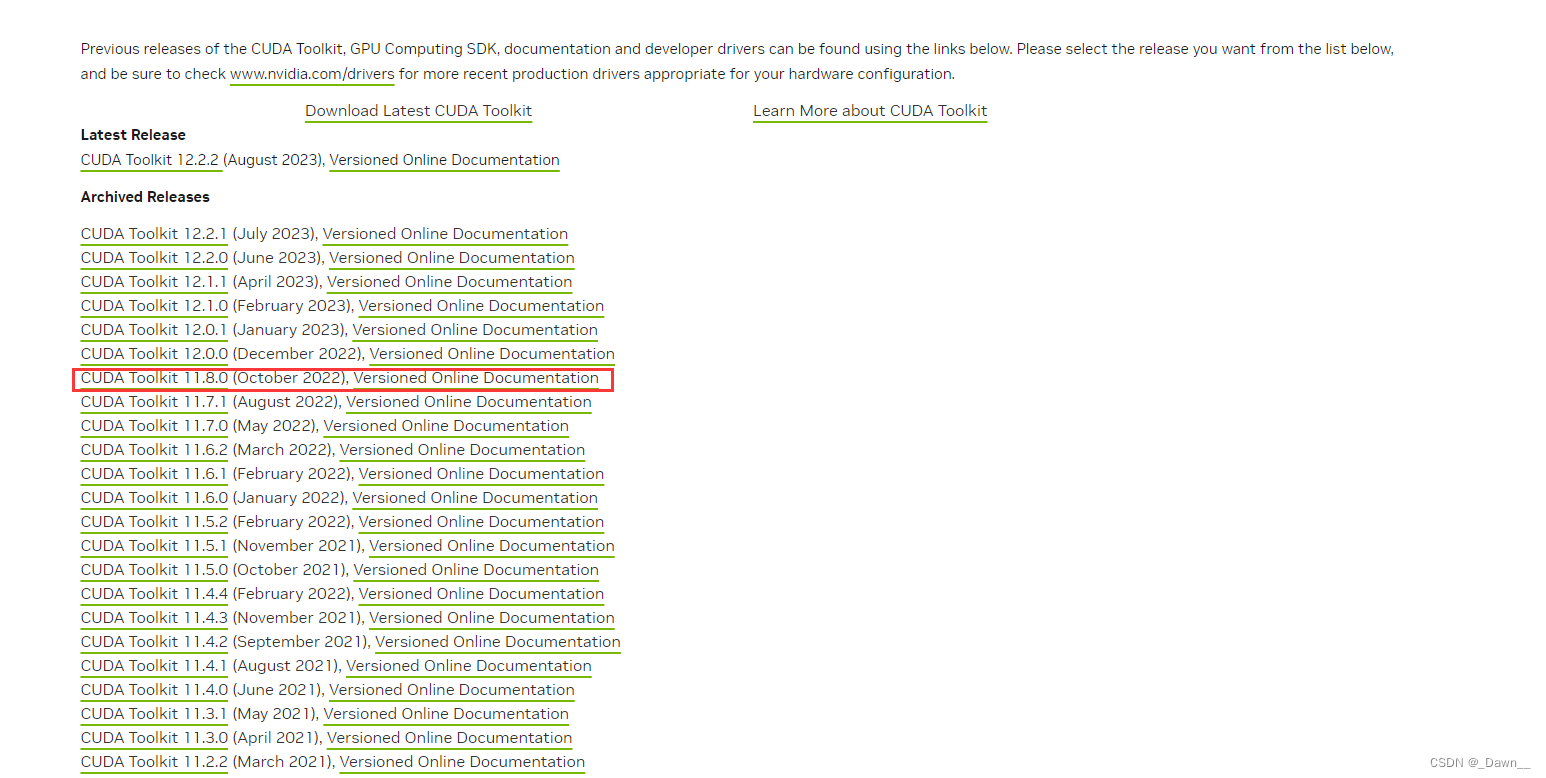Image resolution: width=1546 pixels, height=778 pixels.
Task: Open the www.nvidia.com/drivers link
Action: point(312,74)
